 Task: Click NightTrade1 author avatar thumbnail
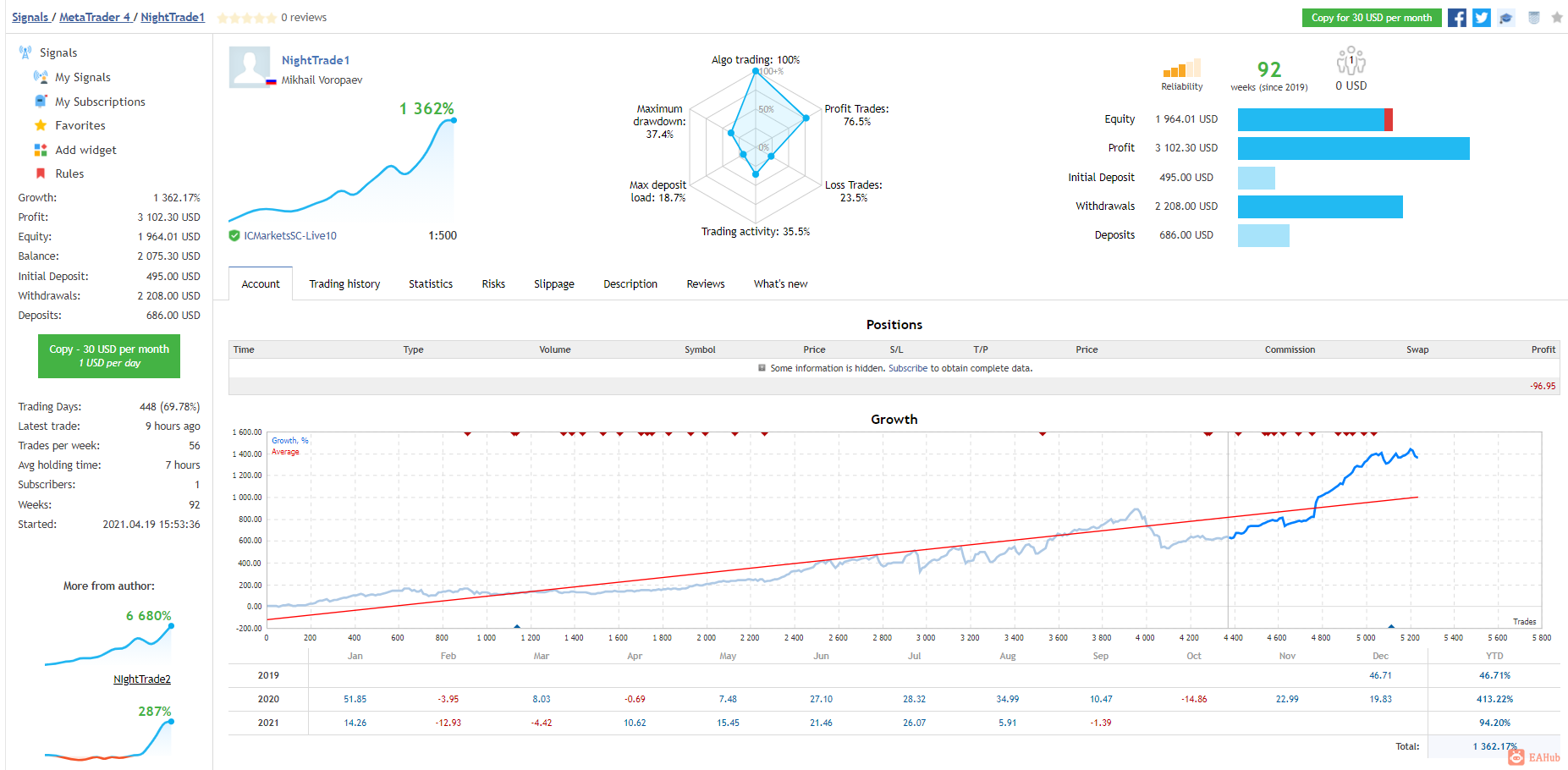pyautogui.click(x=250, y=67)
